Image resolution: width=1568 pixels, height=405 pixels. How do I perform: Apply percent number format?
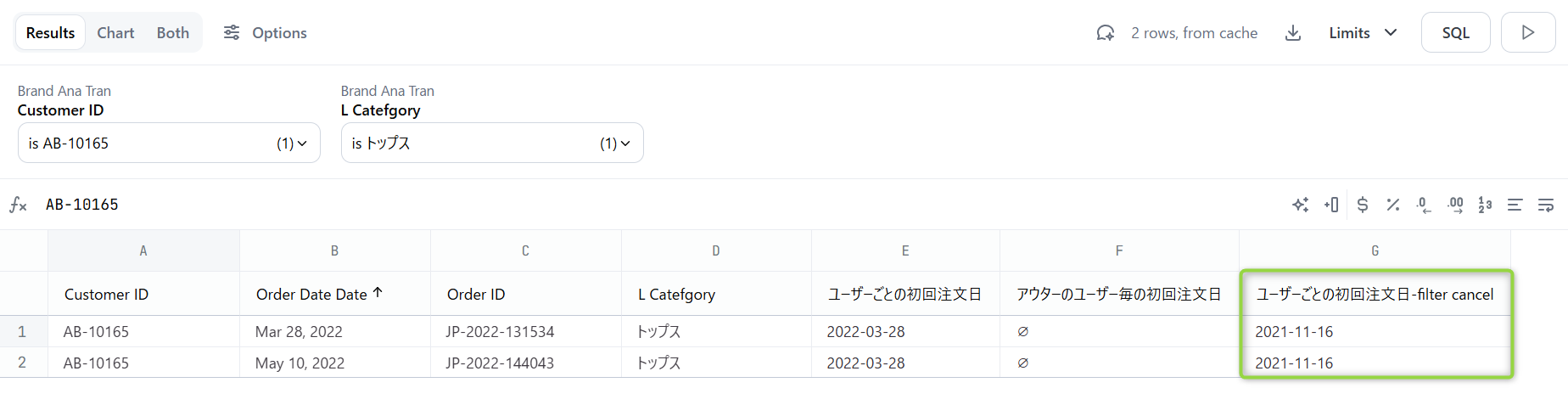(1393, 205)
